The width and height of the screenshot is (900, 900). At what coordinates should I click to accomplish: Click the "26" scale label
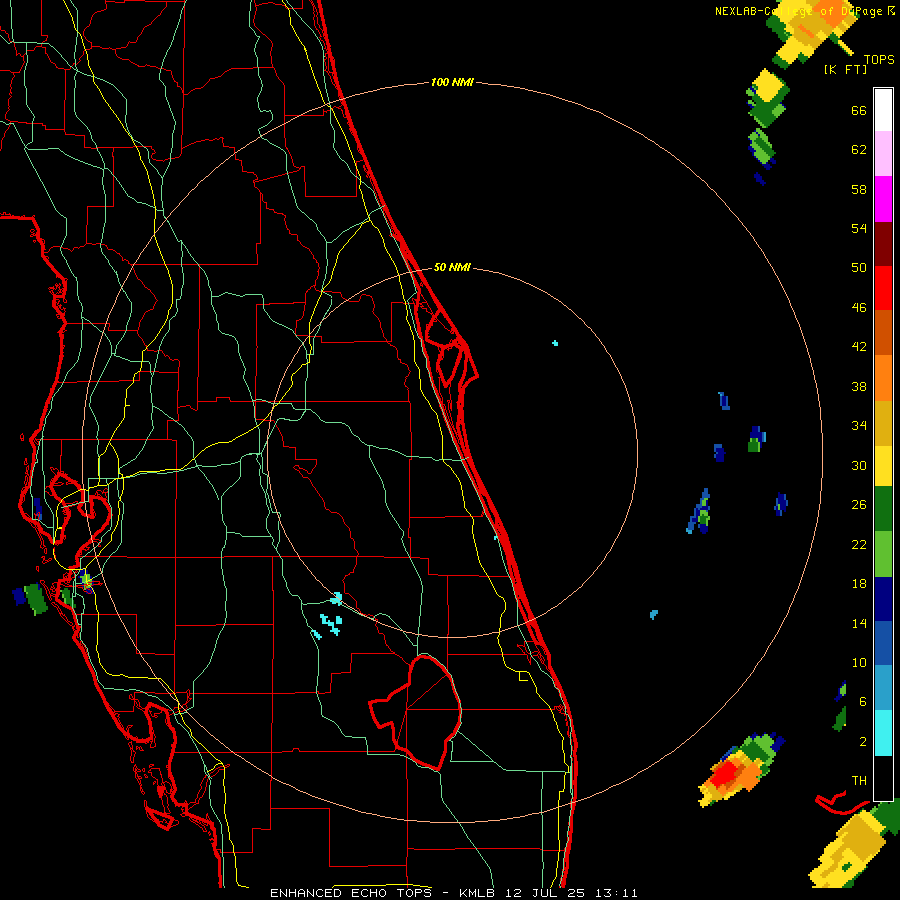point(859,505)
